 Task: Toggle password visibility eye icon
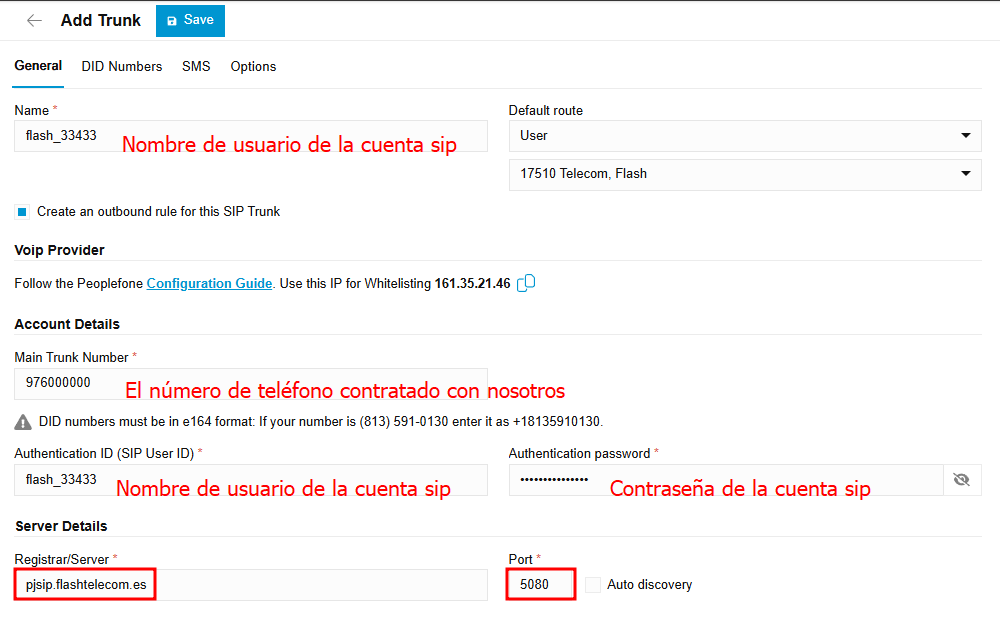click(x=962, y=480)
